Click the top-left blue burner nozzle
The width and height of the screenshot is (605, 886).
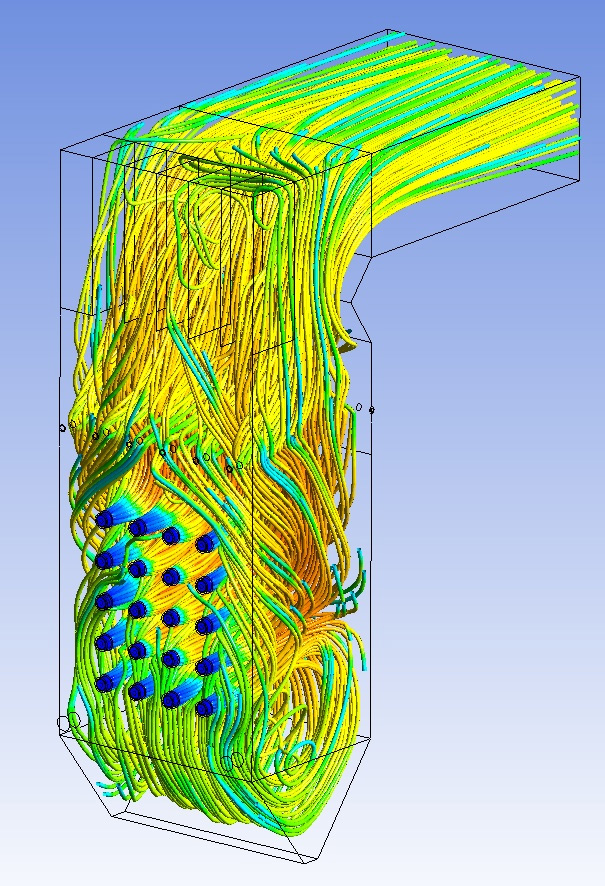[x=104, y=518]
